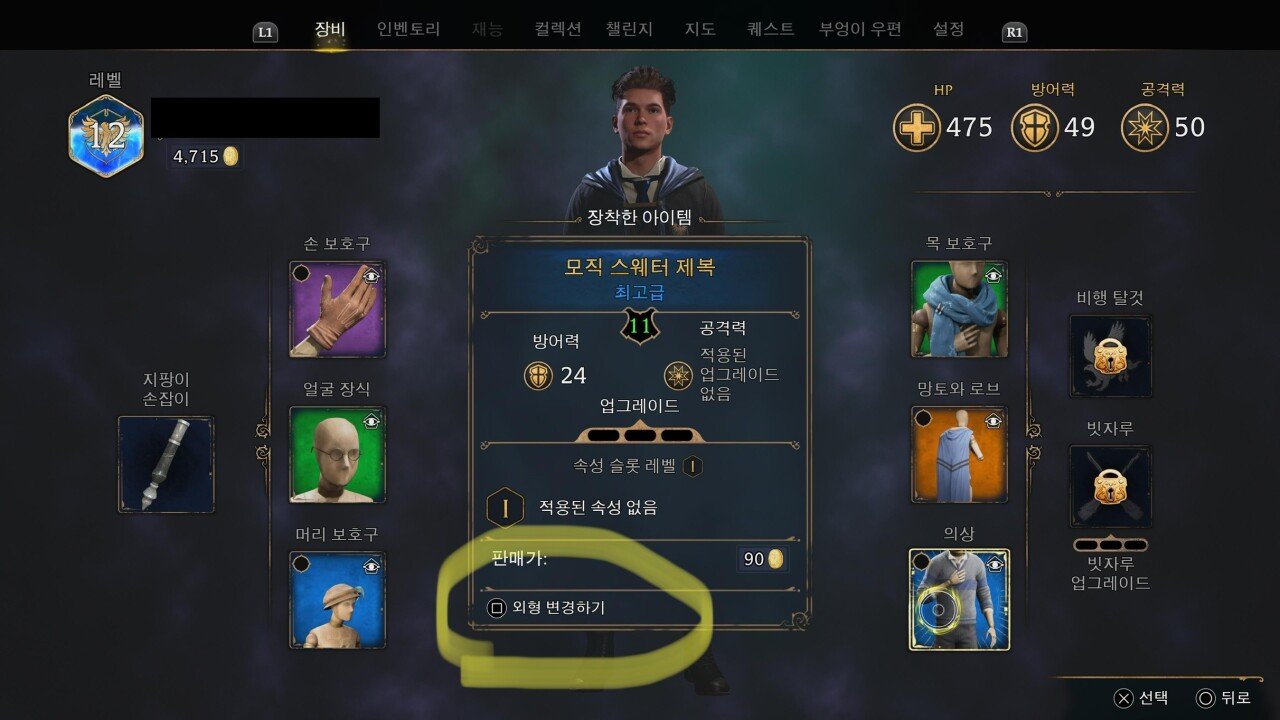Select the 목 보호구 scarf slot
This screenshot has height=720, width=1280.
click(x=959, y=309)
